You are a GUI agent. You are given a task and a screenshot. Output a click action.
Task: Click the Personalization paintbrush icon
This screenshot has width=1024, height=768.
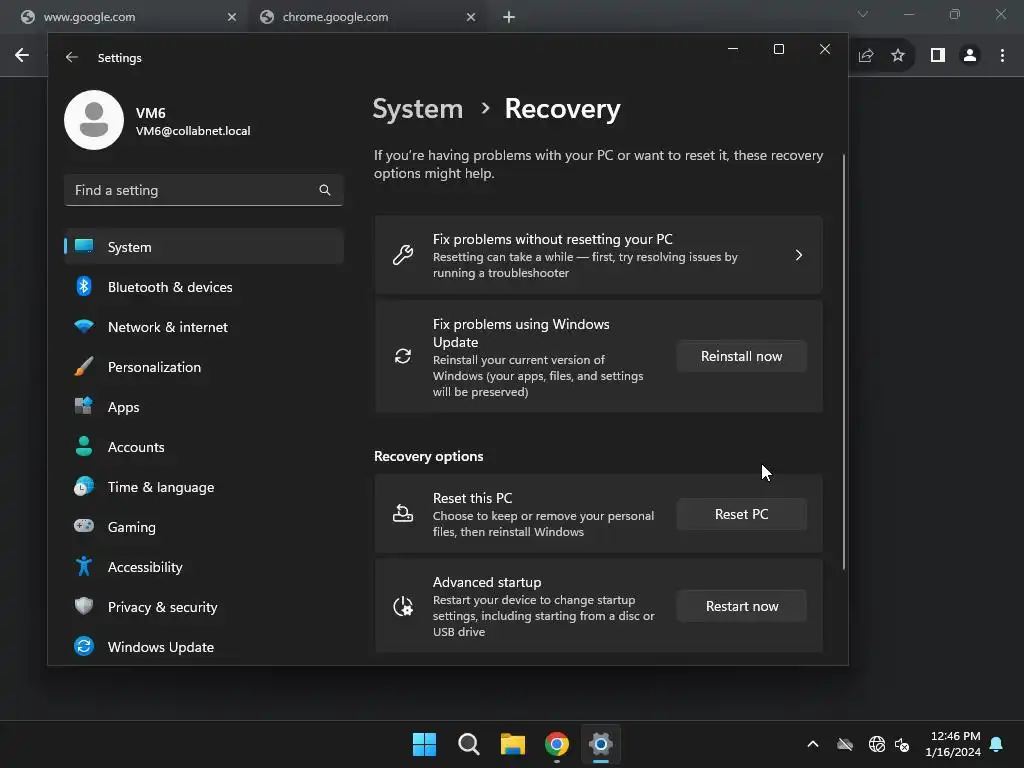pos(84,366)
